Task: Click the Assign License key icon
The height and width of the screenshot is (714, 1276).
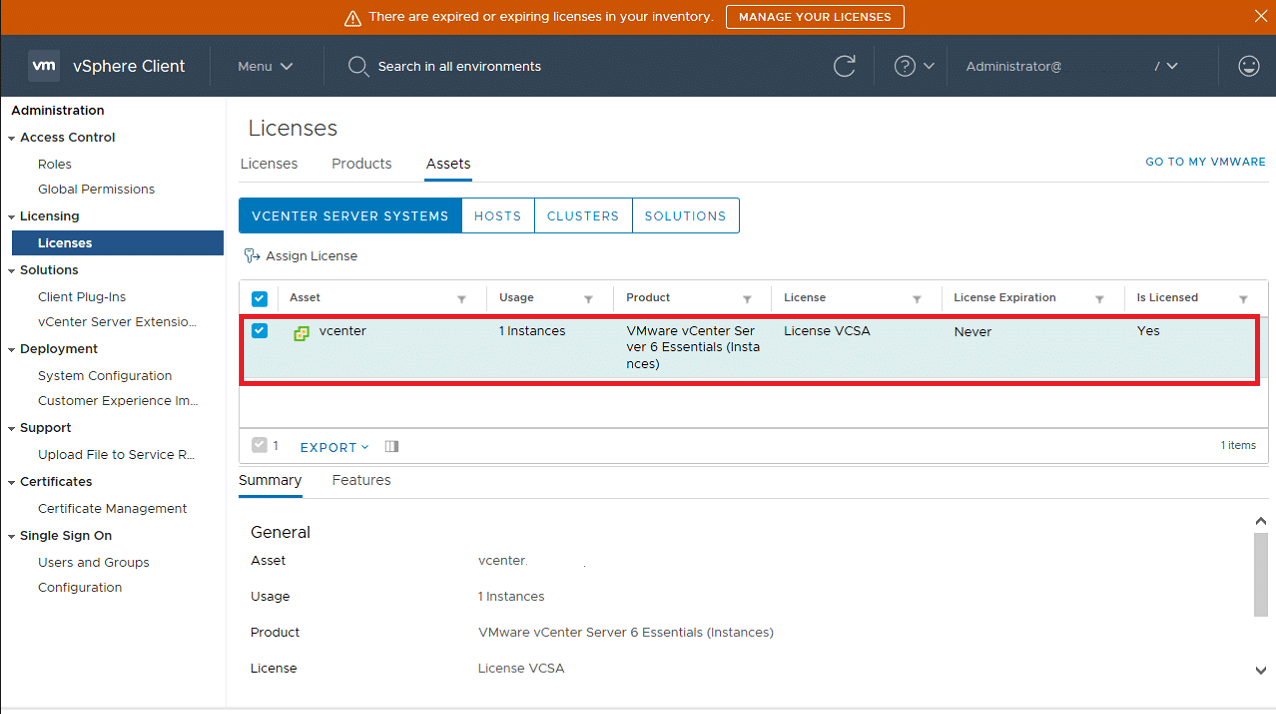Action: point(252,256)
